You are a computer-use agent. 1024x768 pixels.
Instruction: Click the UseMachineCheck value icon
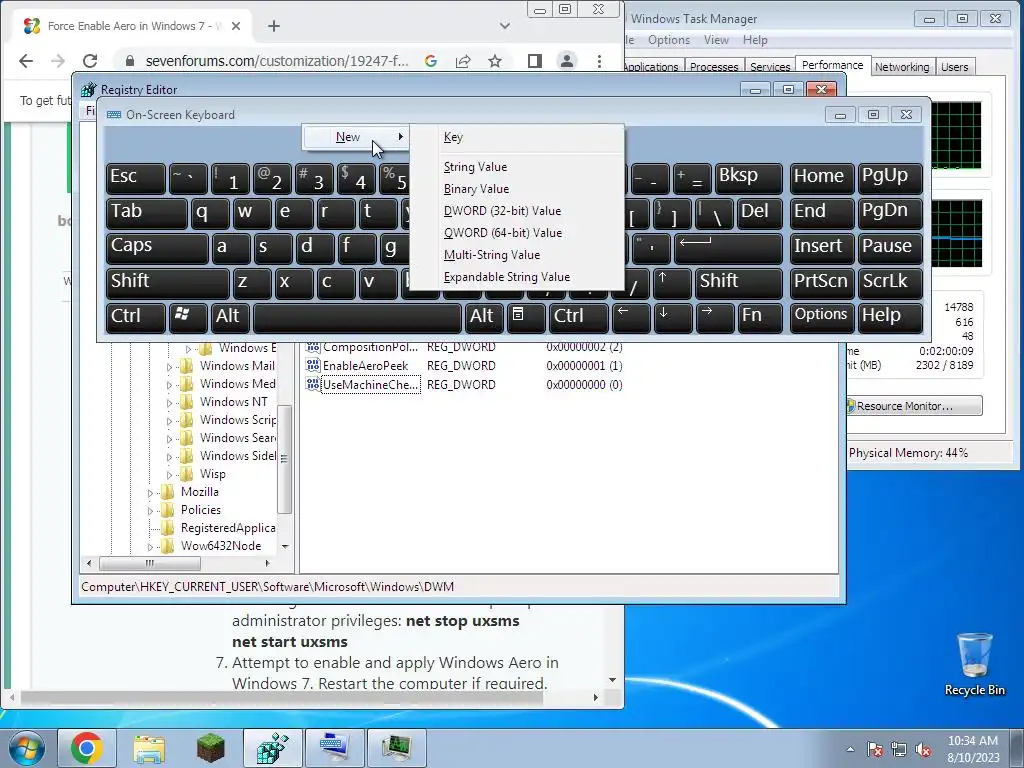coord(313,385)
